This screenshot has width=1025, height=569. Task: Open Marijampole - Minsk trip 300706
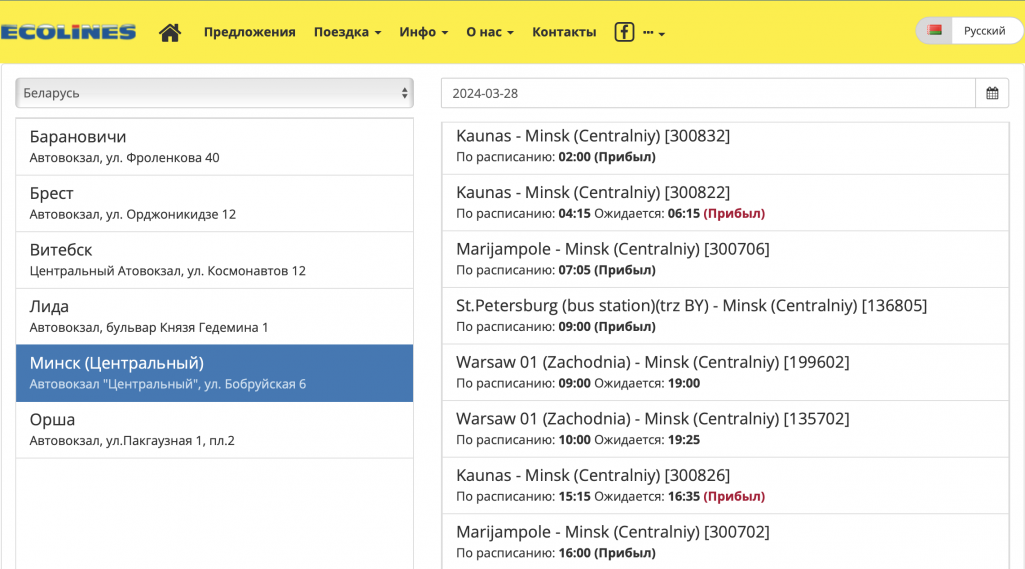pyautogui.click(x=726, y=259)
